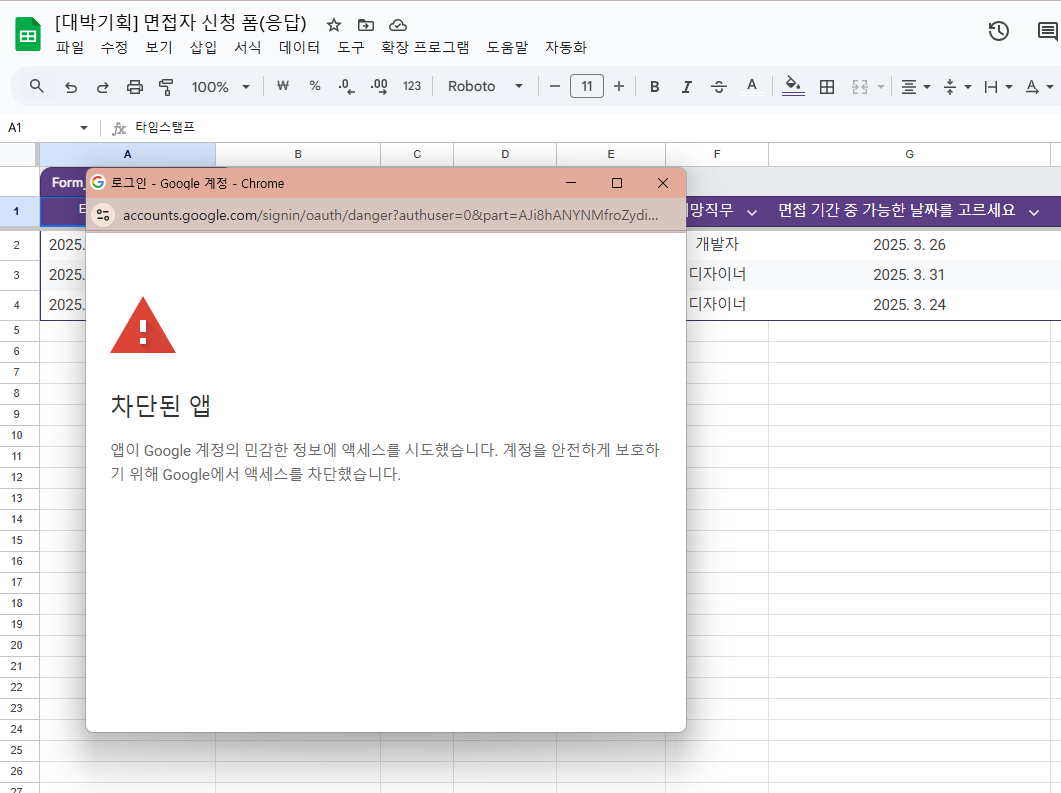Check the cloud save status icon
The height and width of the screenshot is (793, 1061).
tap(398, 25)
